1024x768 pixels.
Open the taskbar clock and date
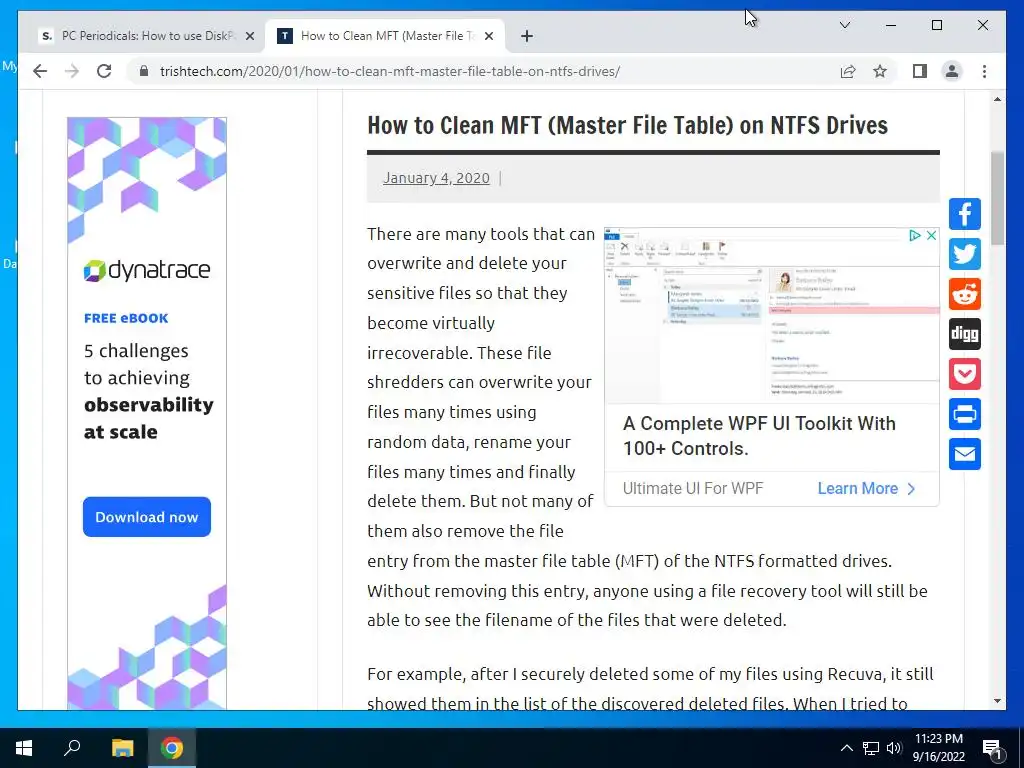(938, 748)
